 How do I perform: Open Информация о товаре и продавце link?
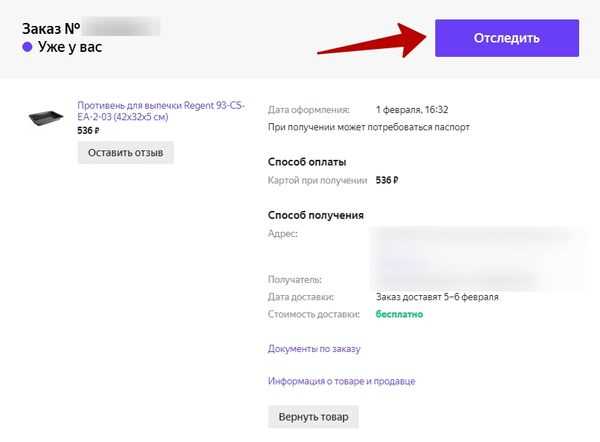(x=341, y=381)
